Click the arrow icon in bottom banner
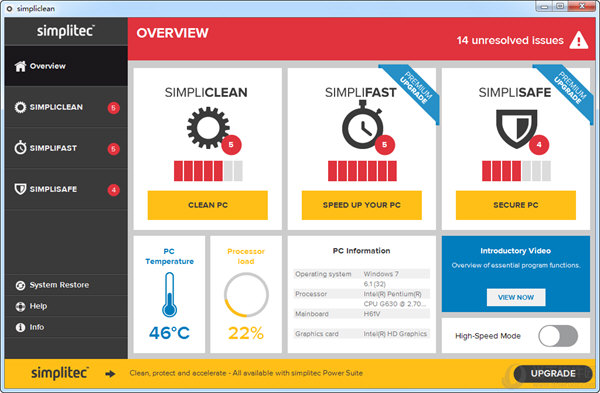This screenshot has width=600, height=393. tap(110, 374)
